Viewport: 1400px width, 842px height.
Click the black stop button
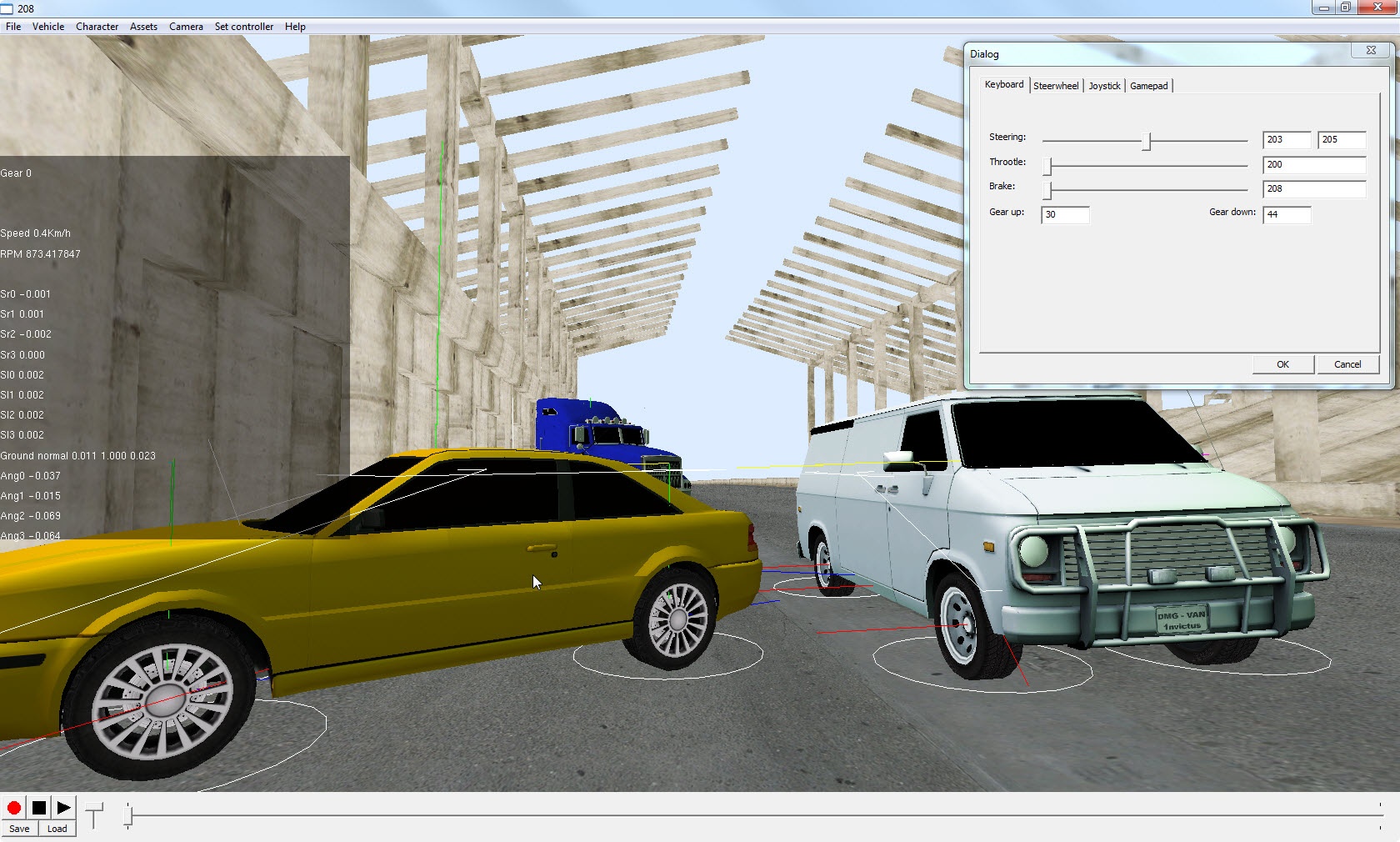click(38, 807)
